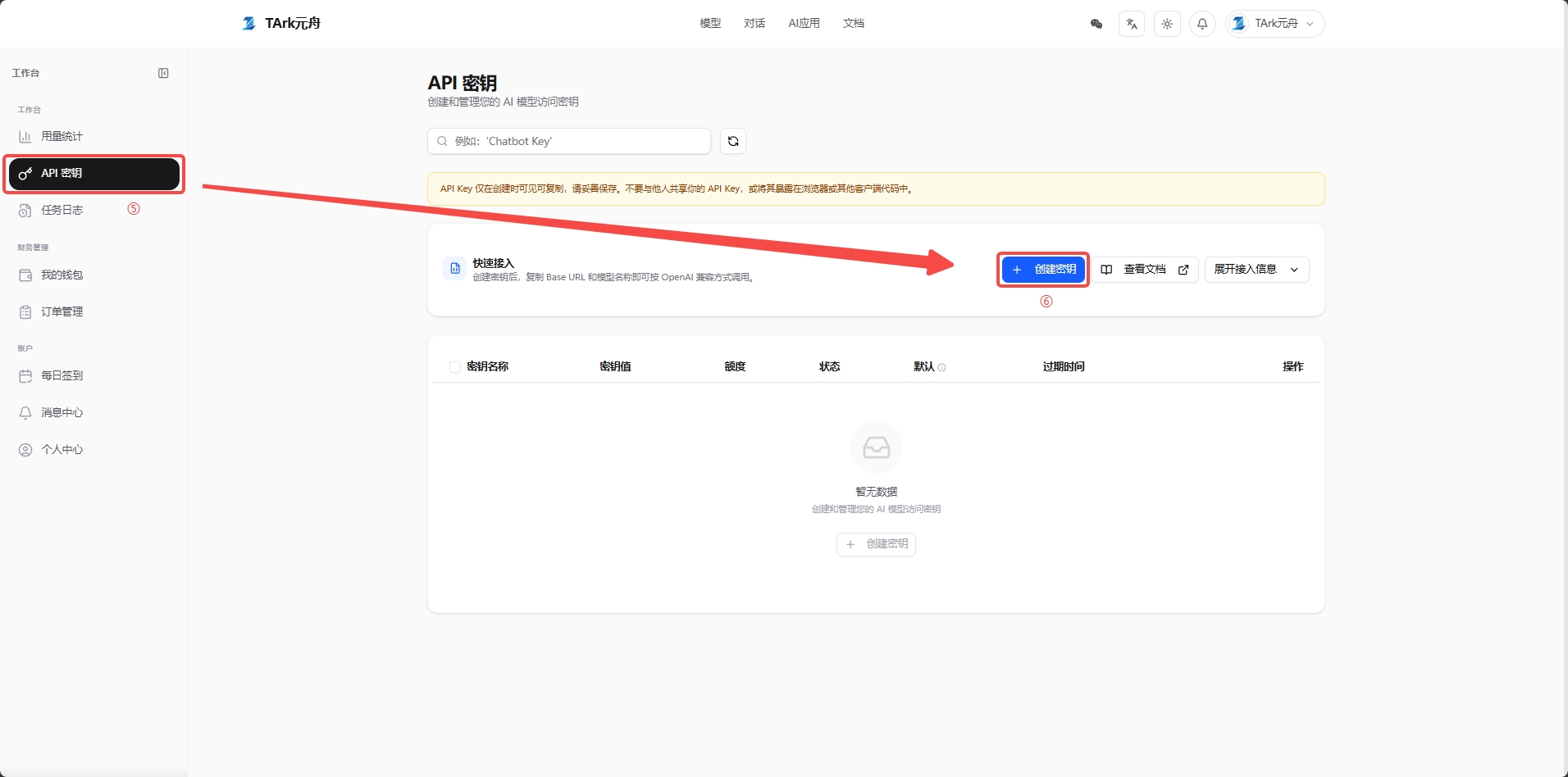Open the notification bell in header
The height and width of the screenshot is (777, 1568).
click(x=1202, y=24)
